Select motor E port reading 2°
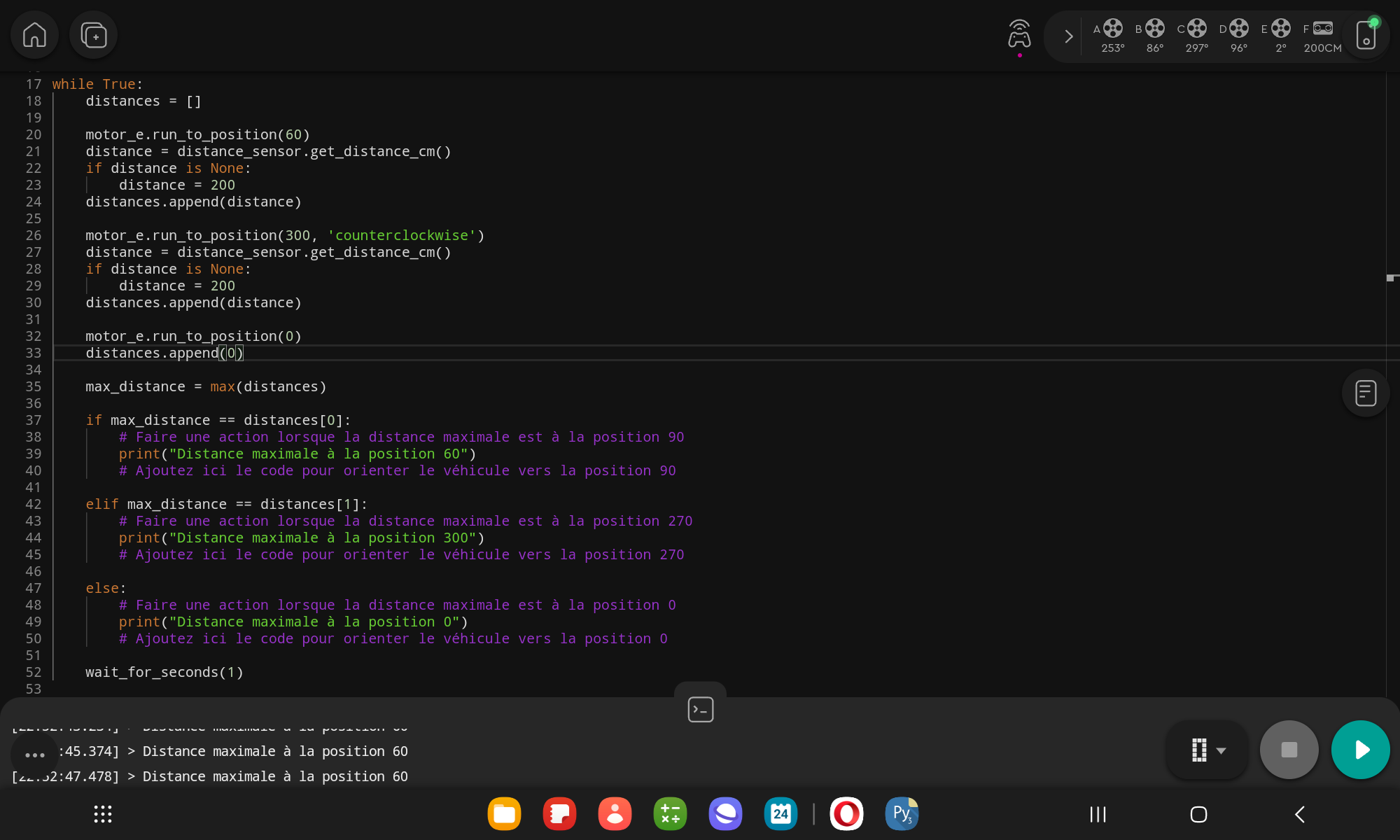The image size is (1400, 840). click(1280, 36)
